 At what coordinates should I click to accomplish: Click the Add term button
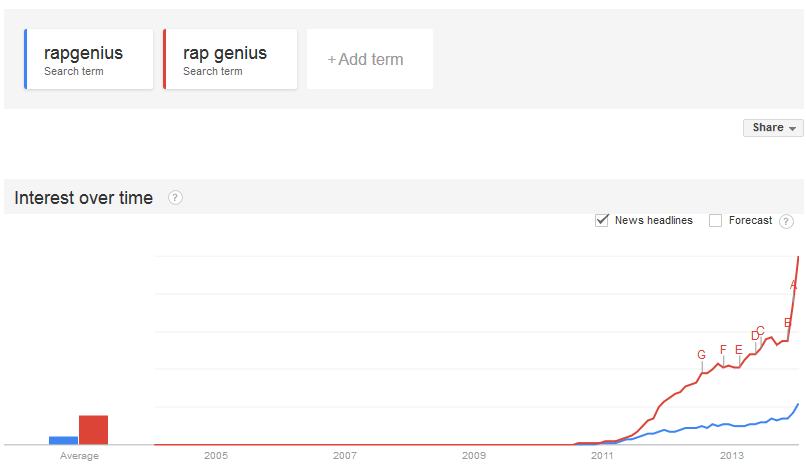click(369, 59)
